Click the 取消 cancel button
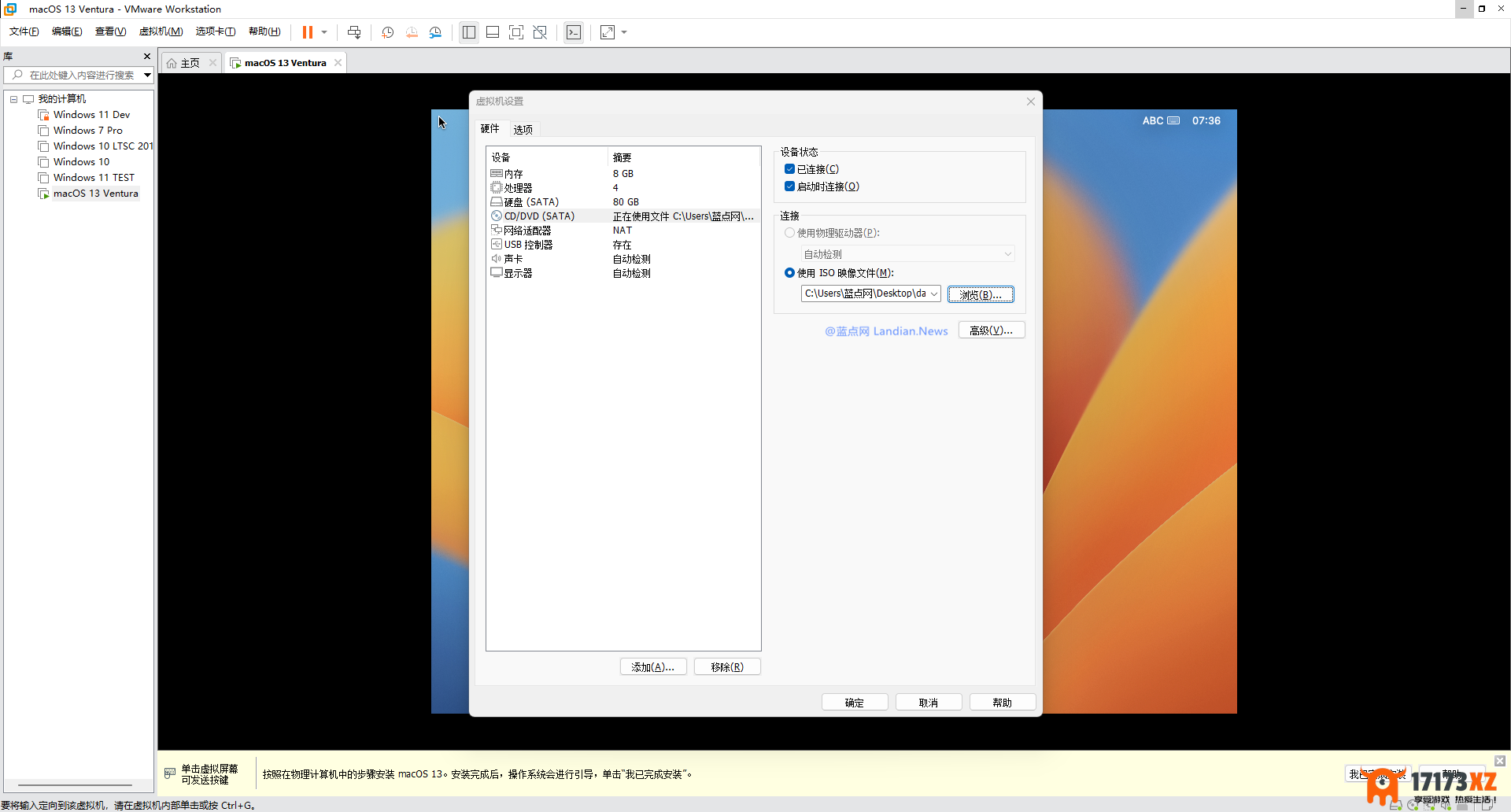The width and height of the screenshot is (1511, 812). click(x=929, y=703)
